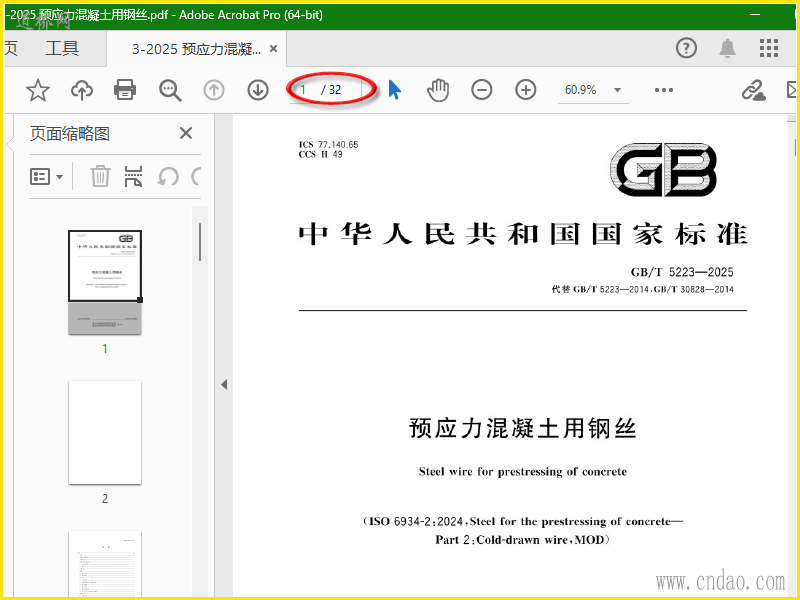Rotate pages counterclockwise
This screenshot has height=600, width=800.
pyautogui.click(x=168, y=177)
